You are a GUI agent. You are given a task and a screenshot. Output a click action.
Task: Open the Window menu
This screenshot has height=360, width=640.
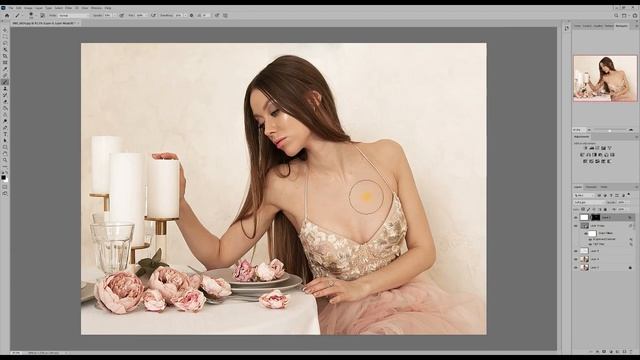pos(96,8)
